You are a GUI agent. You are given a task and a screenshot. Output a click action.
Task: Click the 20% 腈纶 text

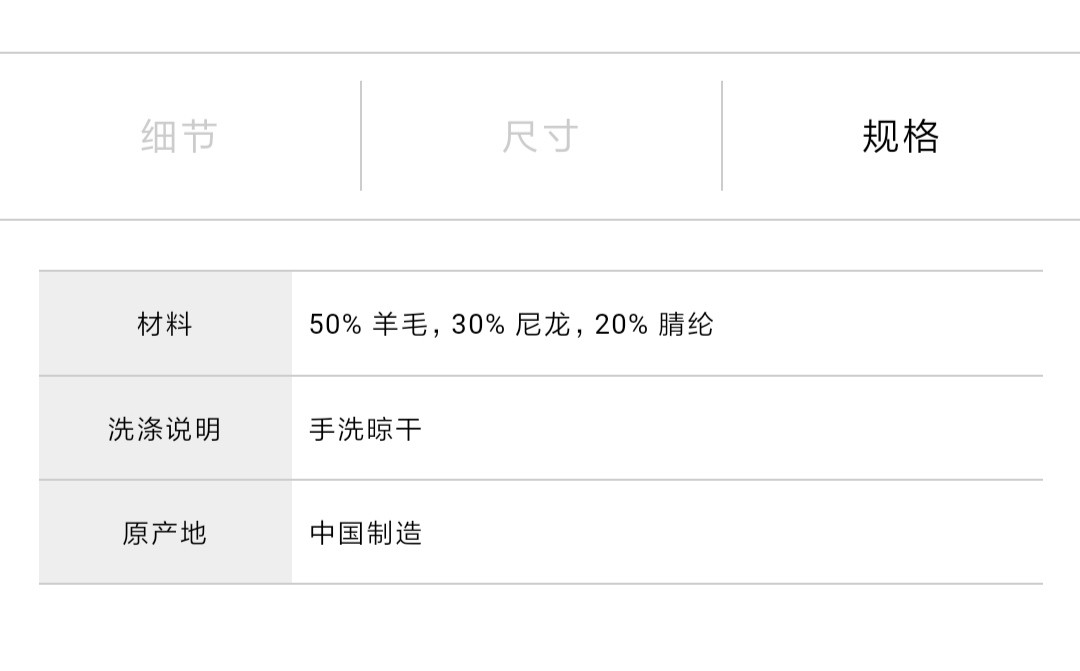tap(654, 324)
